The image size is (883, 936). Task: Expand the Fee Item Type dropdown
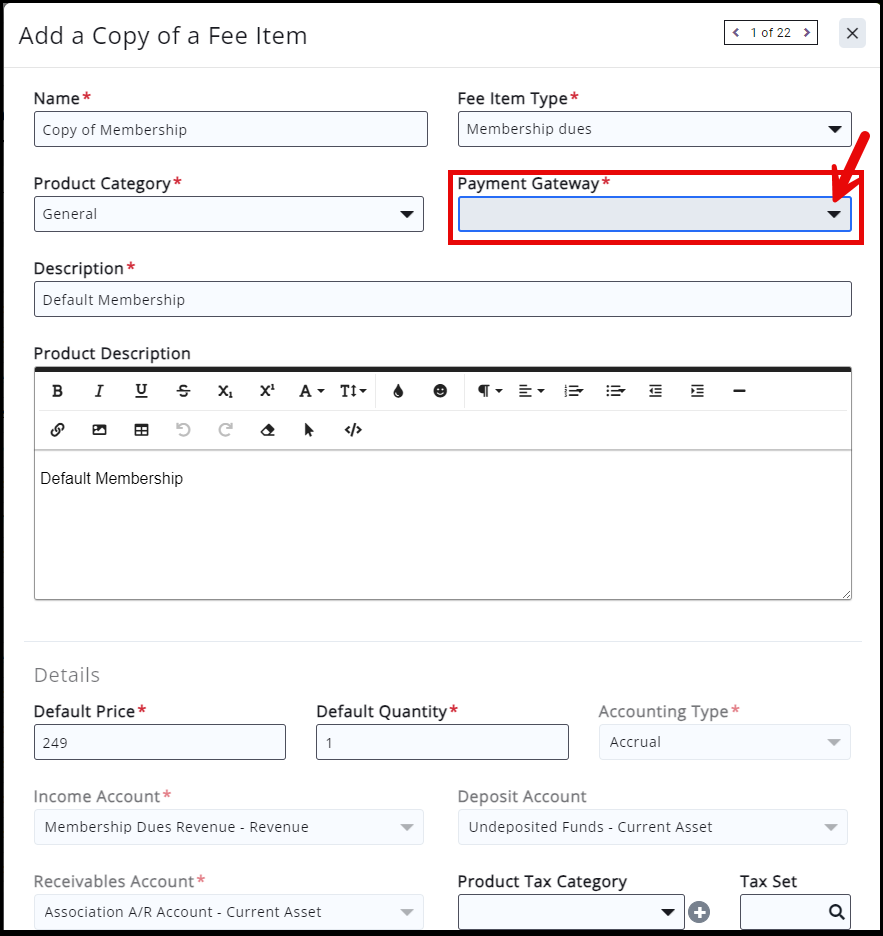pos(654,129)
